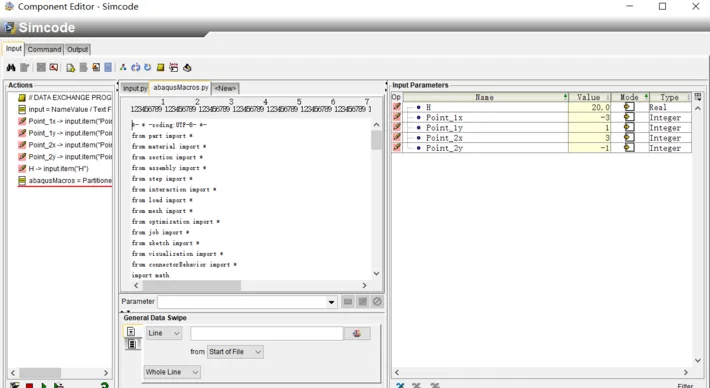Image resolution: width=710 pixels, height=388 pixels.
Task: Click the Java console icon in toolbar
Action: [x=173, y=67]
